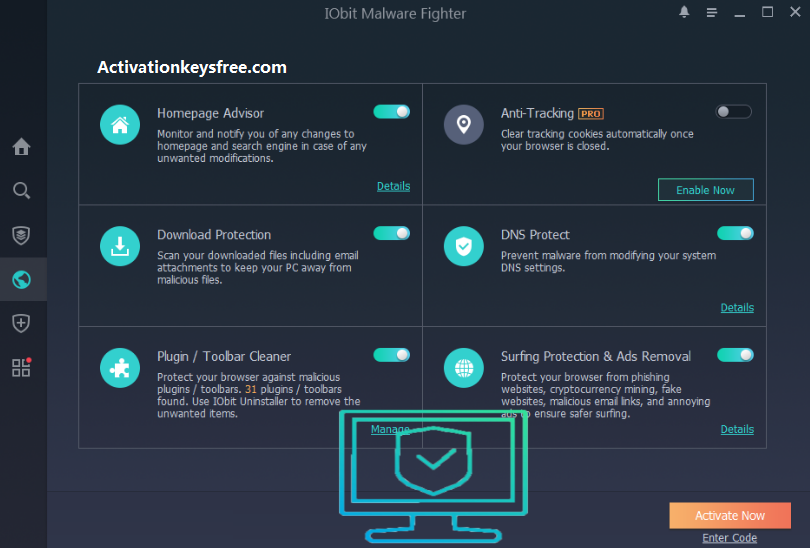Turn off the Homepage Advisor switch
This screenshot has width=810, height=548.
pos(392,112)
